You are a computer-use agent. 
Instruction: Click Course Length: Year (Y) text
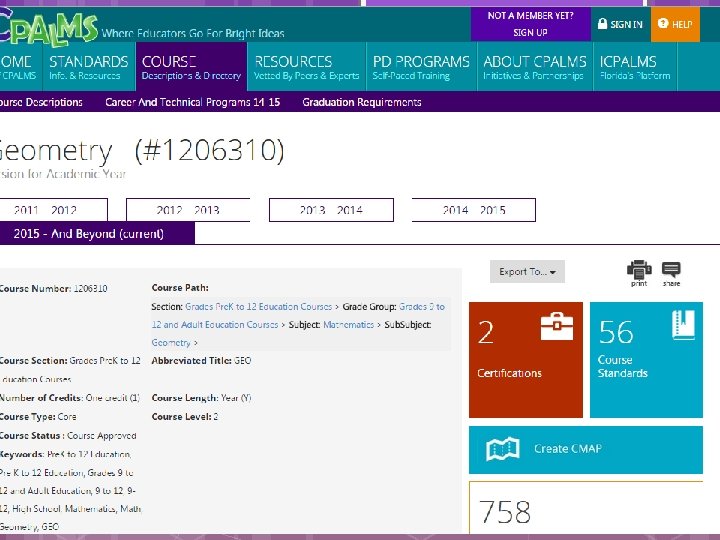tap(202, 398)
